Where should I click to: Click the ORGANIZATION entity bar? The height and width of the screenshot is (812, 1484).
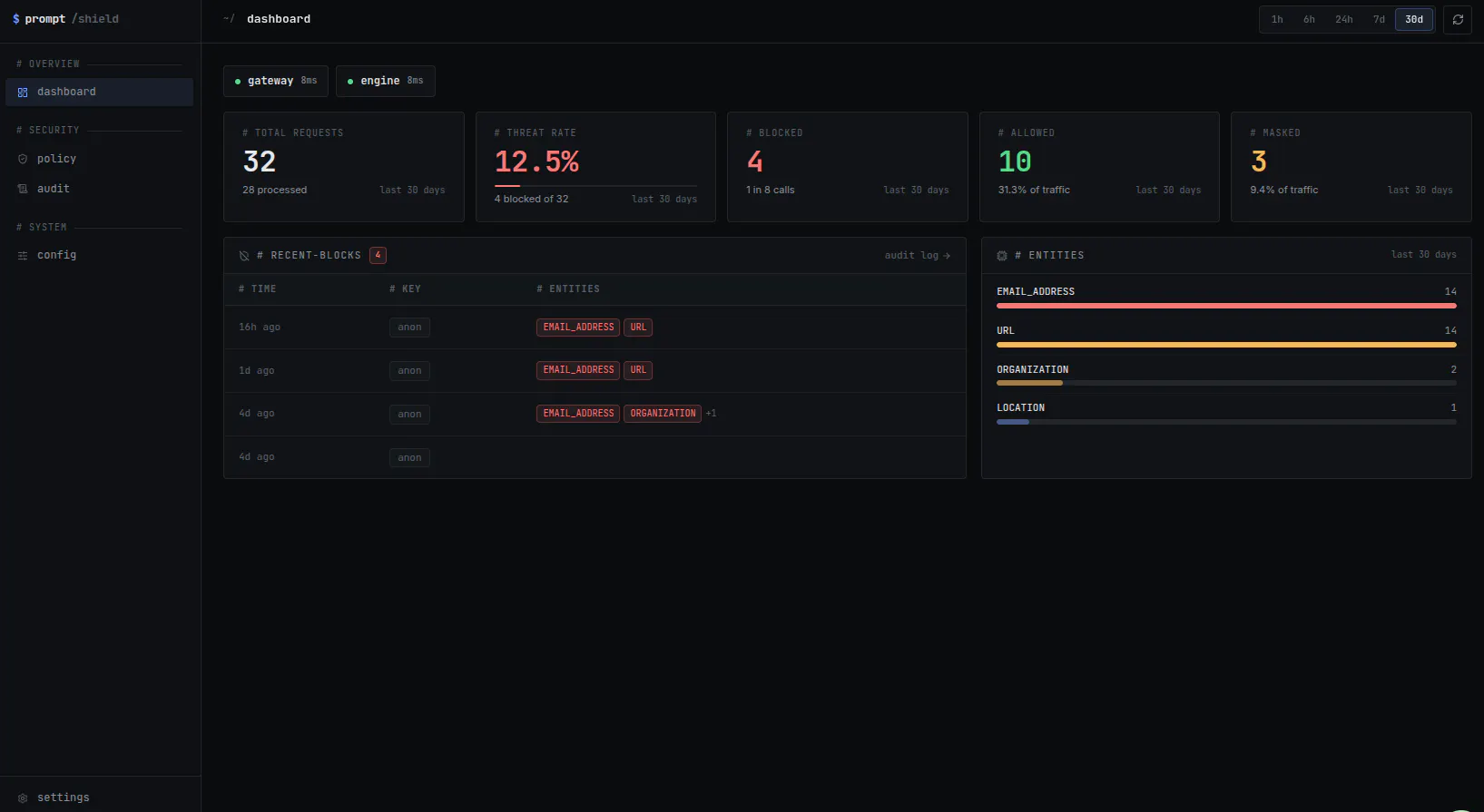(1226, 383)
